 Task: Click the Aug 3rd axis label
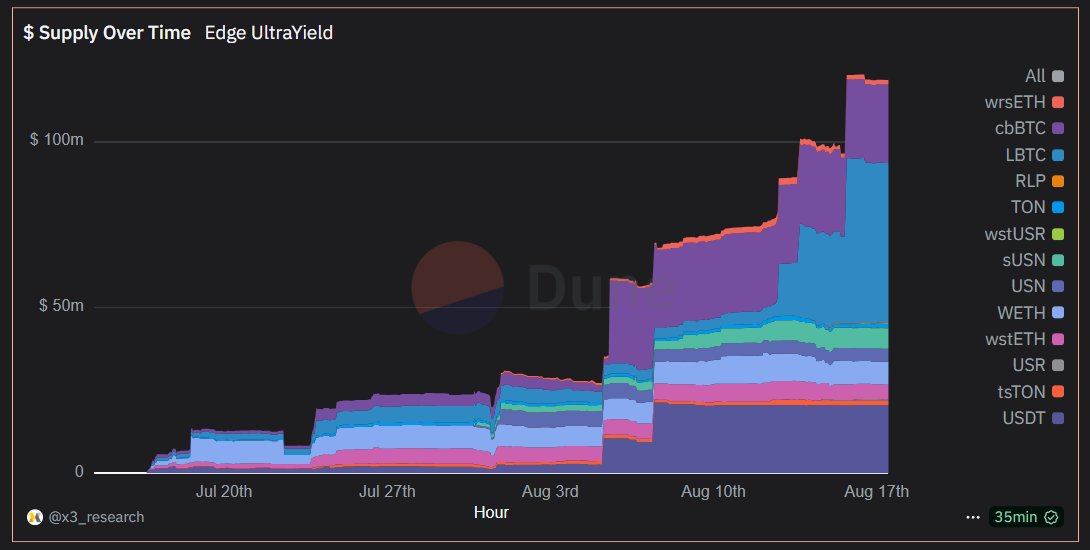point(550,492)
